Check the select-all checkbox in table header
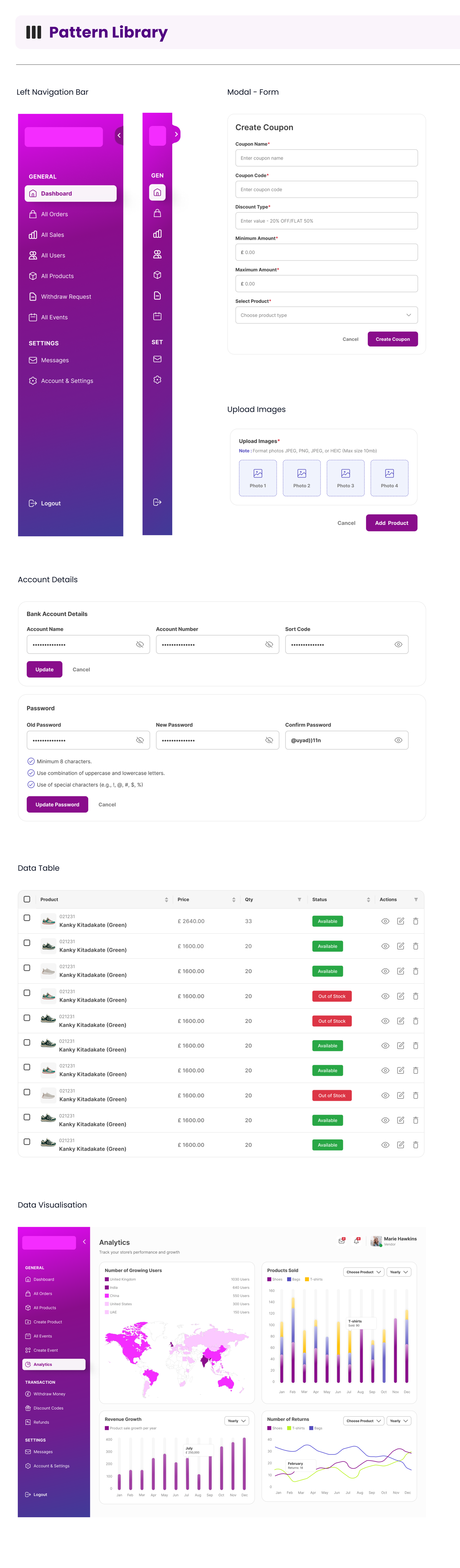 tap(27, 899)
